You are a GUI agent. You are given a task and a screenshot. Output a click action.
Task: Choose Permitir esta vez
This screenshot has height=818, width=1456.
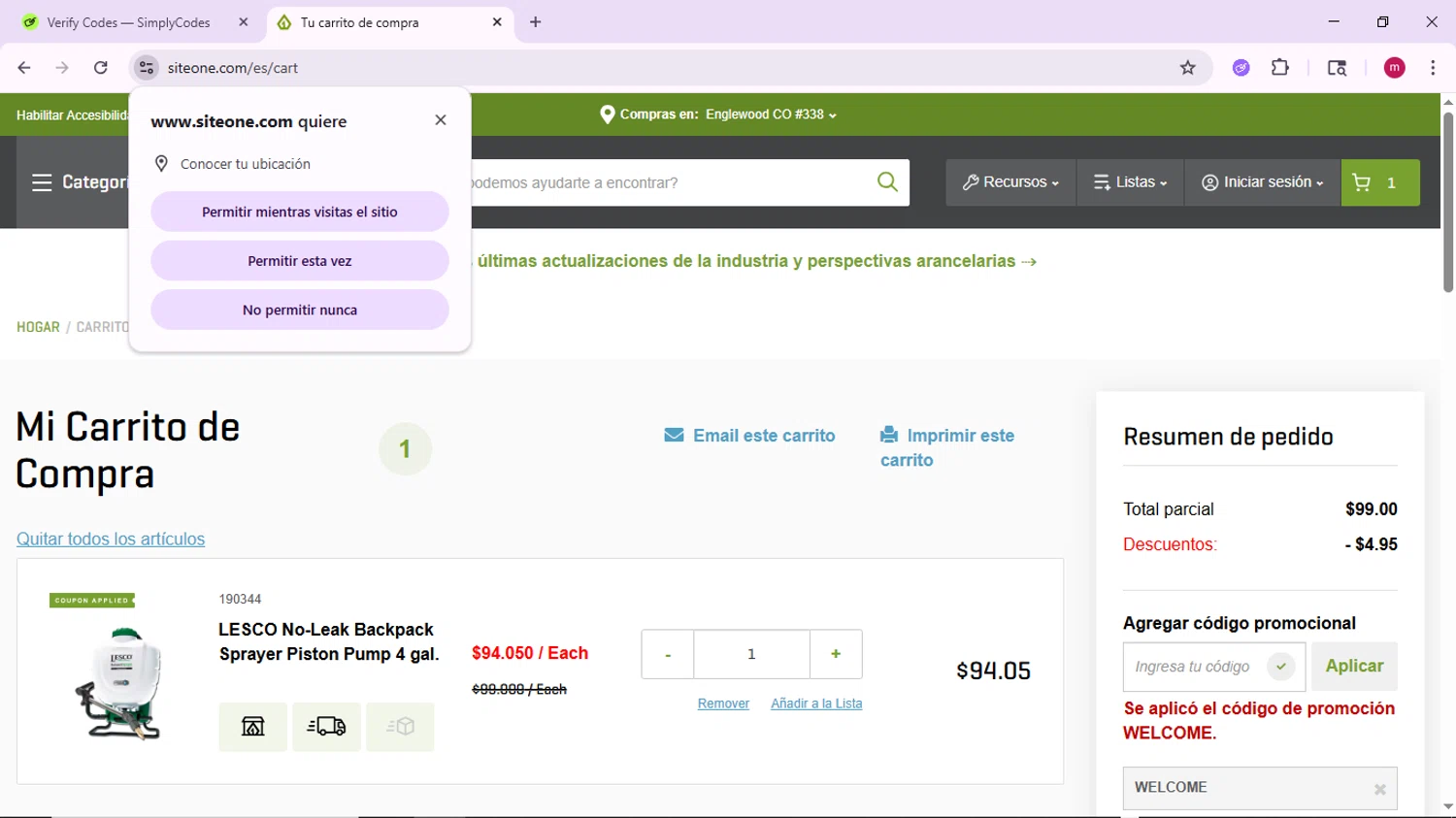point(300,261)
